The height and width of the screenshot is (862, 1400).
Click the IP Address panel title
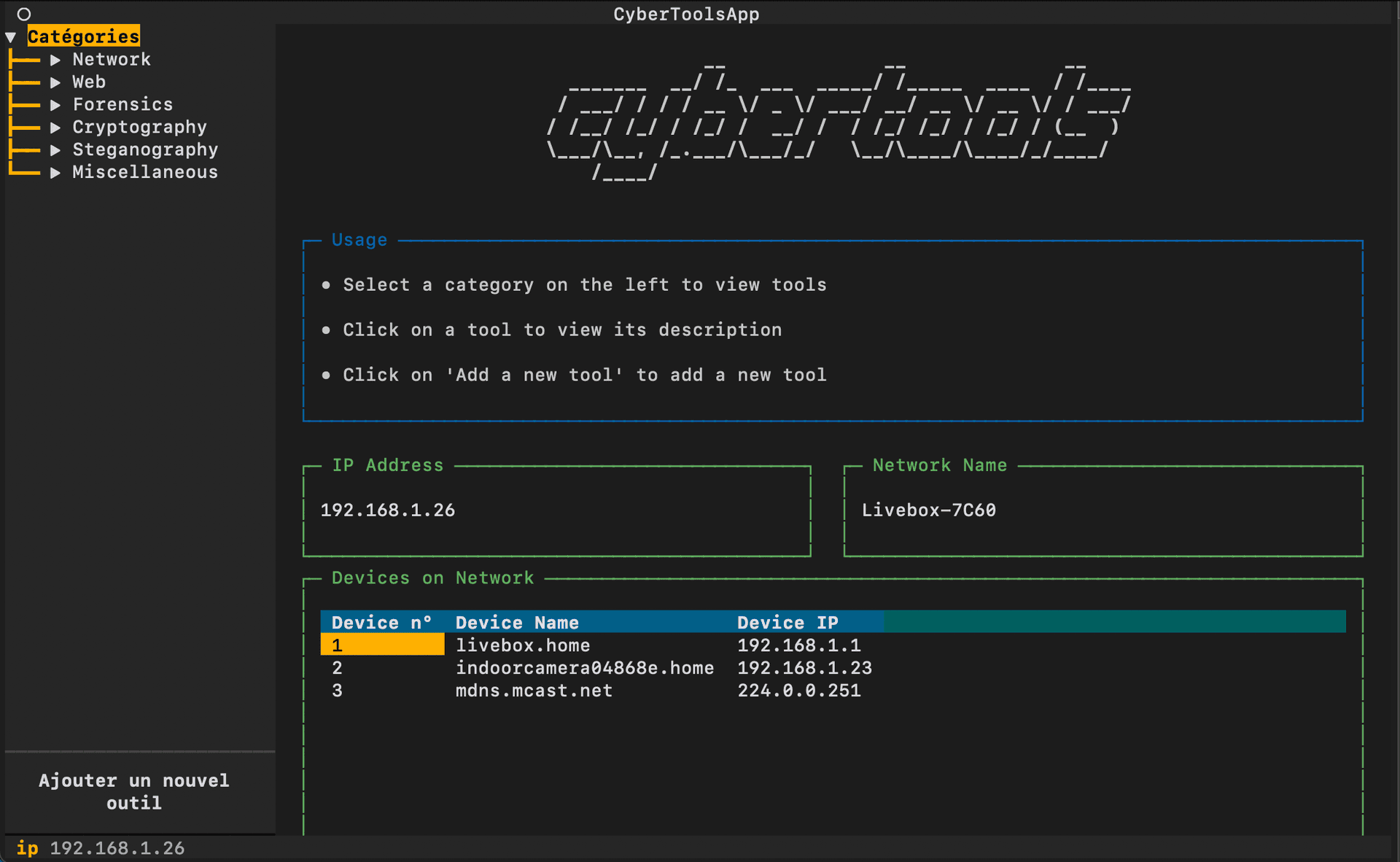click(x=388, y=465)
